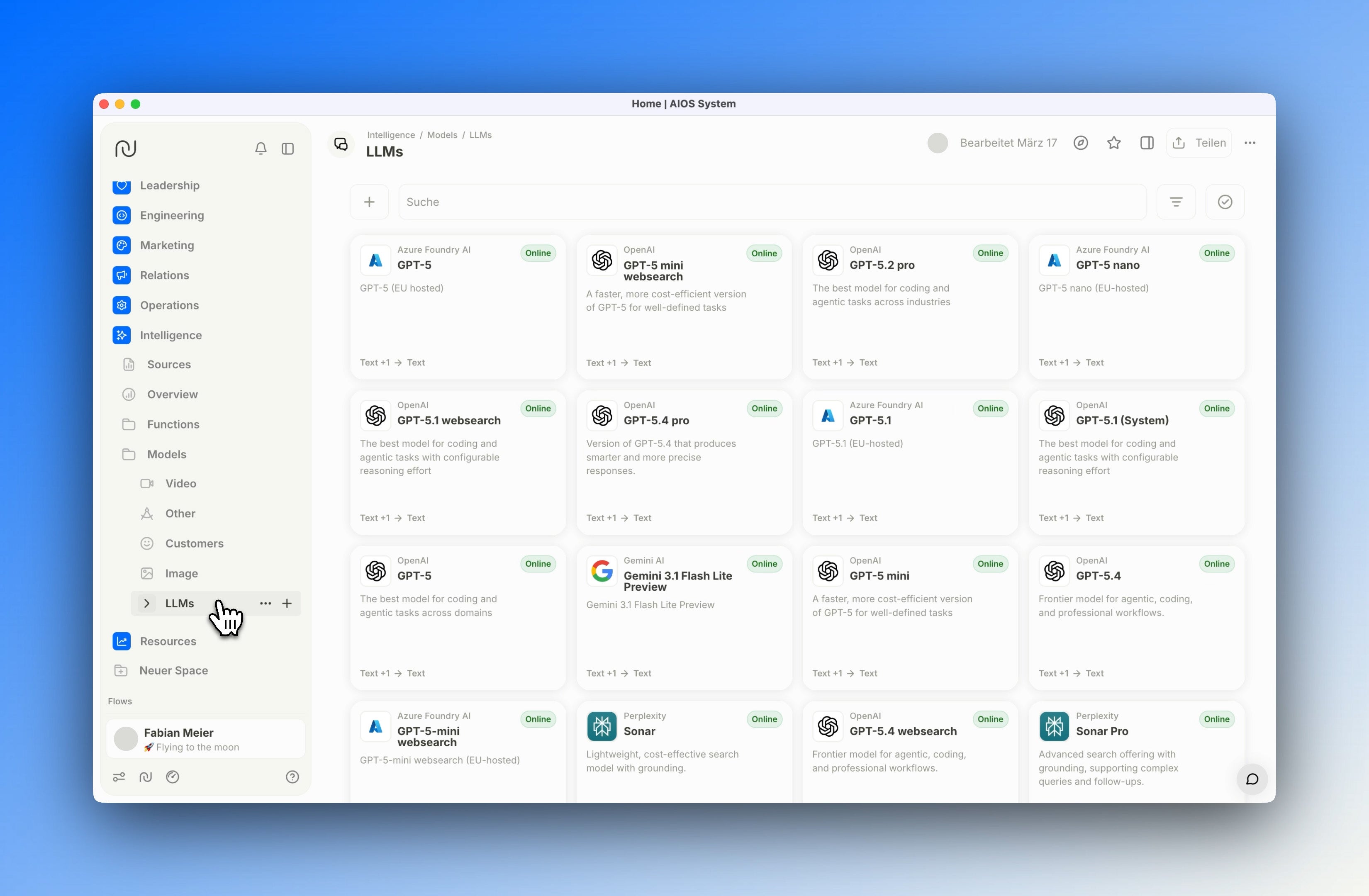The width and height of the screenshot is (1369, 896).
Task: Toggle the right side panel icon
Action: click(1146, 143)
